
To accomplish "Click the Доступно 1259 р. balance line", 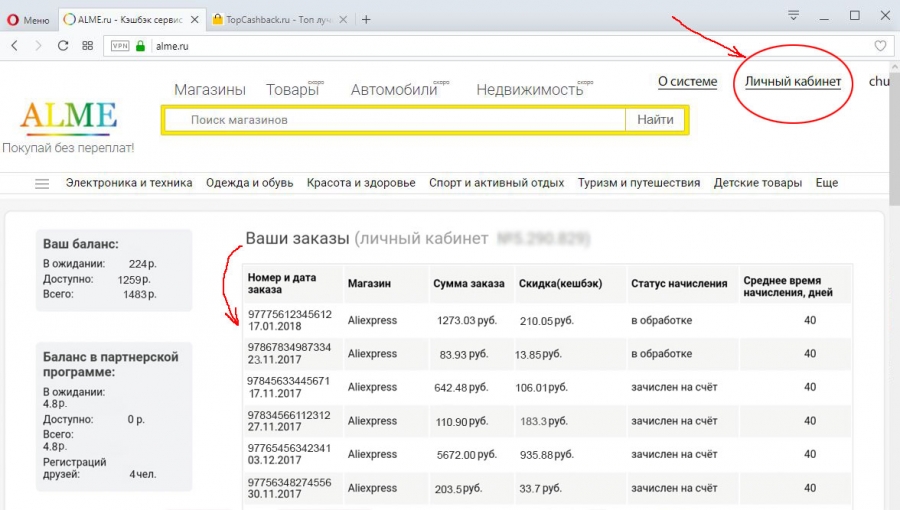I will [x=97, y=279].
